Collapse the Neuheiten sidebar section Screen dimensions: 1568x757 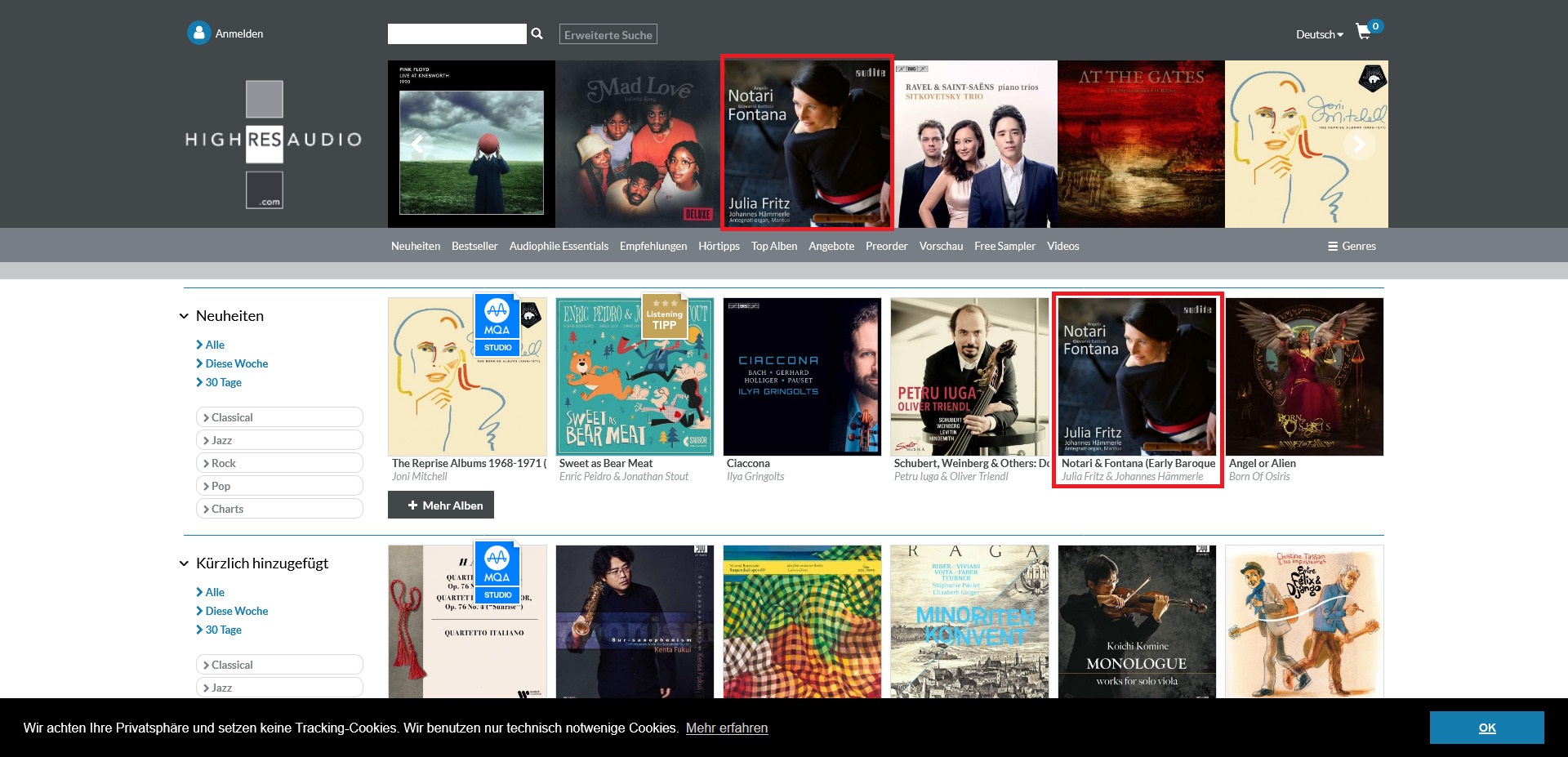[185, 316]
